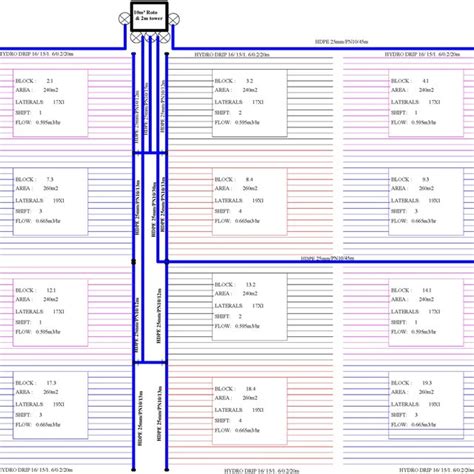Screen dimensions: 474x474
Task: Click the BLOCK 19.3 label
Action: pos(411,383)
